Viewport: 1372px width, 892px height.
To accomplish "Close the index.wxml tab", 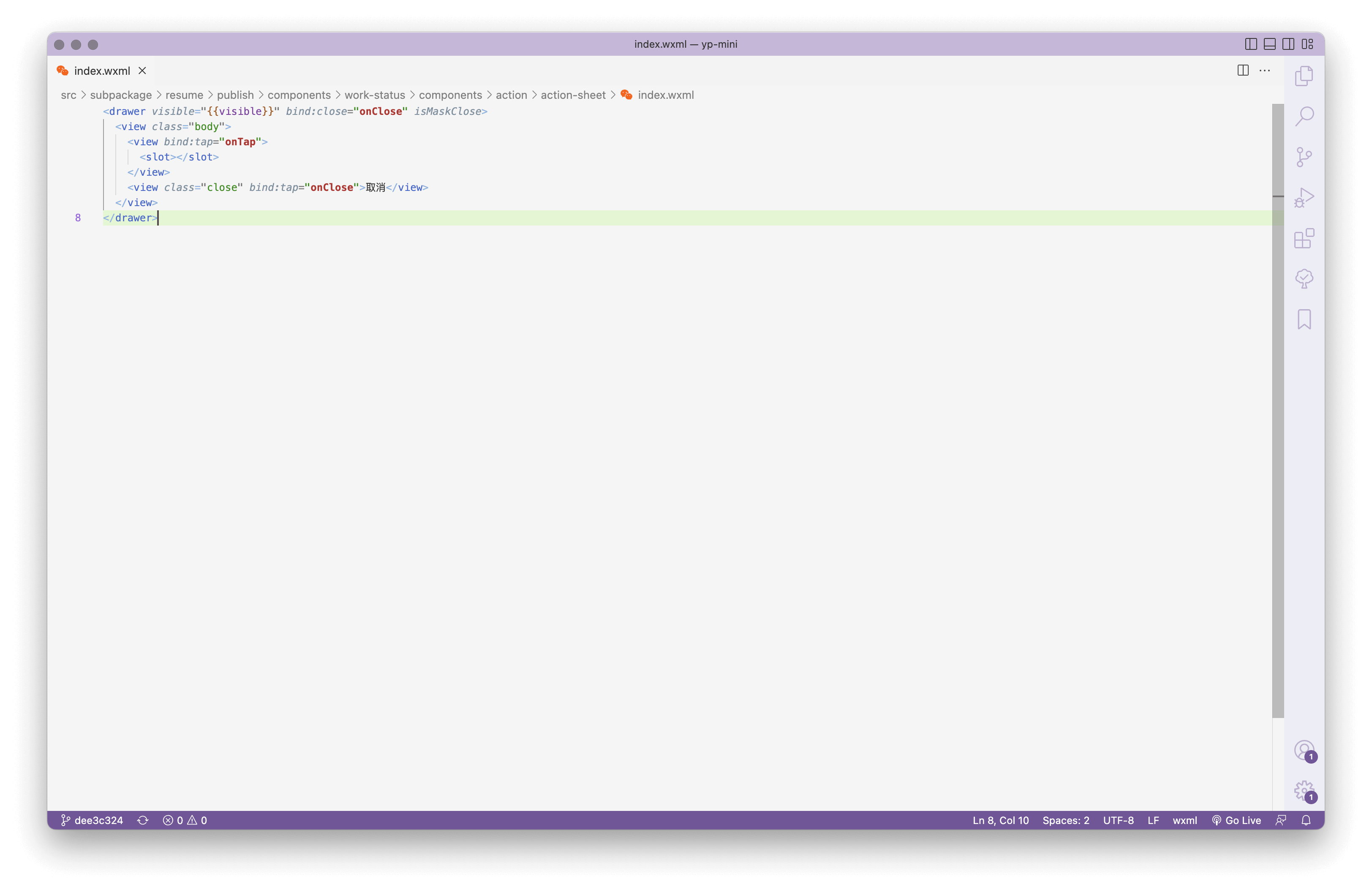I will 142,70.
